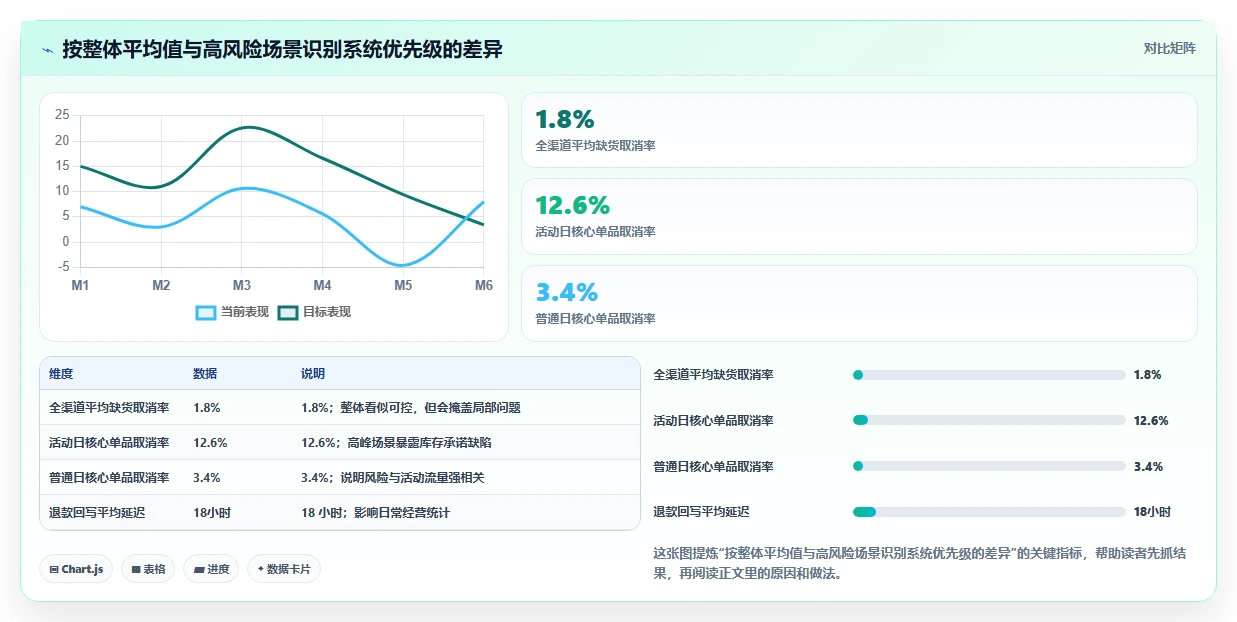Image resolution: width=1237 pixels, height=622 pixels.
Task: Click the lightning icon beside the title
Action: 48,49
